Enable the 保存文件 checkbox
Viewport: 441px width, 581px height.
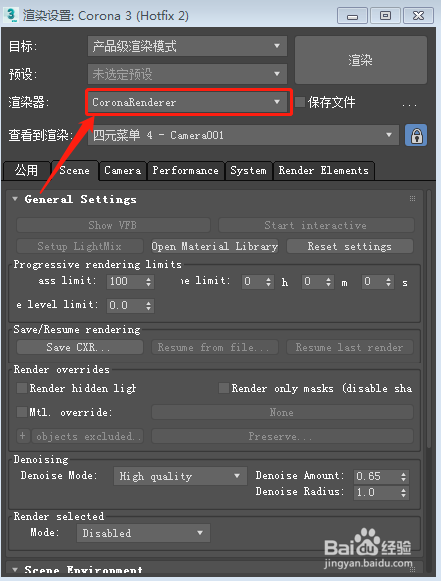pyautogui.click(x=300, y=102)
